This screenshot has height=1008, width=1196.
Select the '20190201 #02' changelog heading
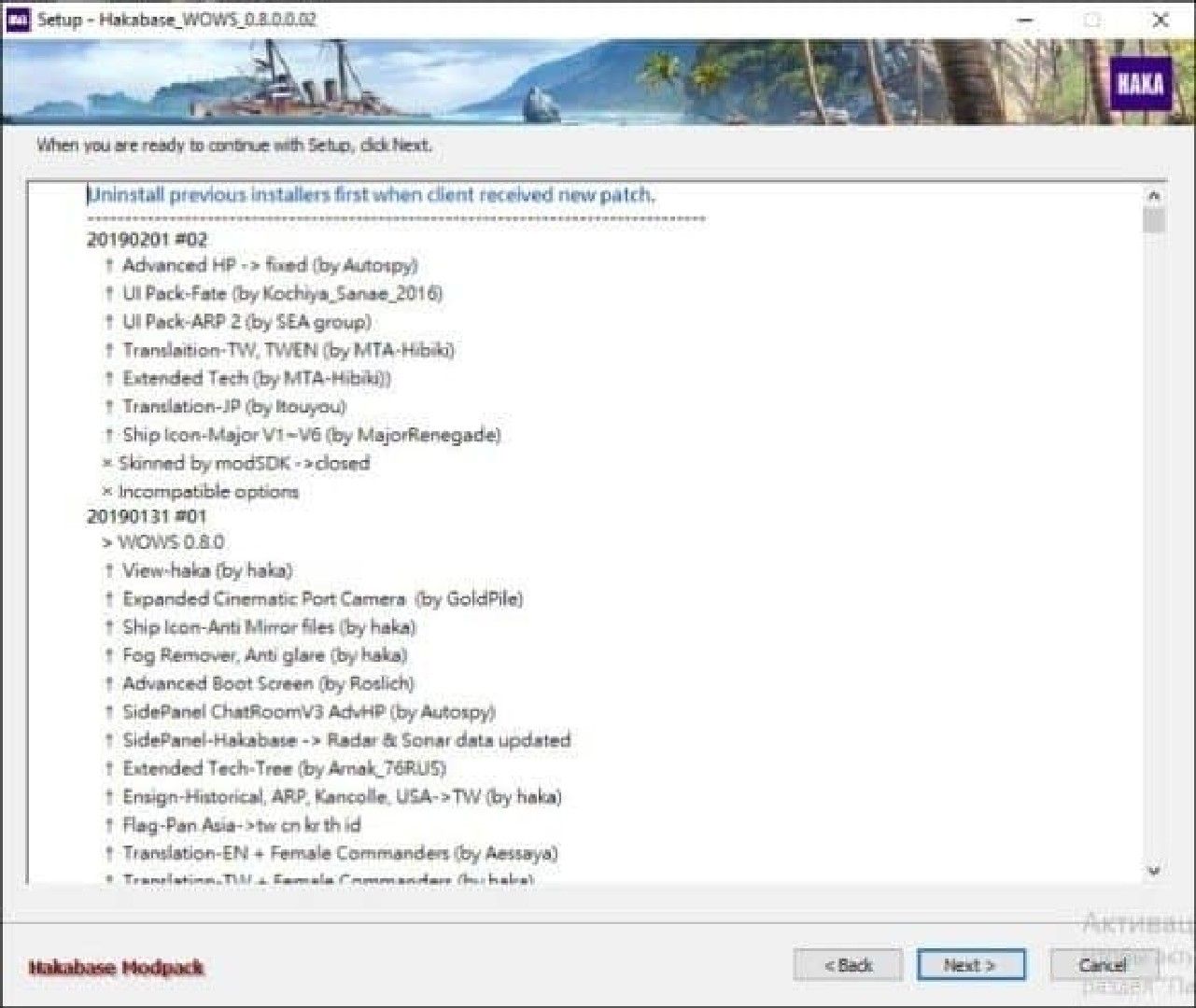(147, 239)
